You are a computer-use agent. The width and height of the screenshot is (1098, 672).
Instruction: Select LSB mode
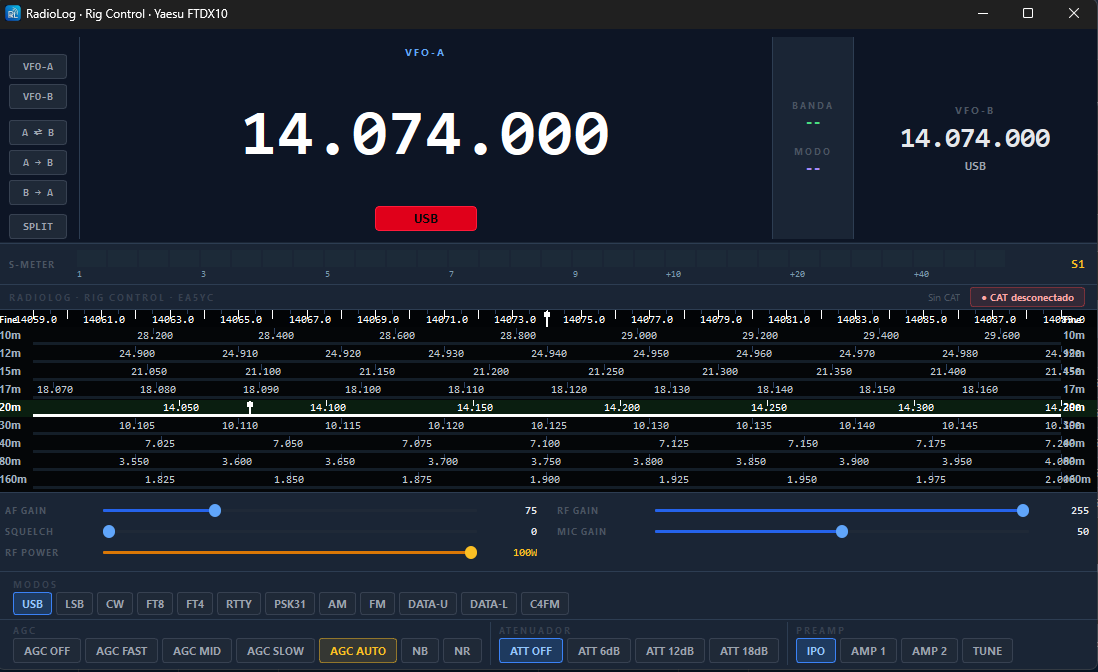pyautogui.click(x=74, y=603)
